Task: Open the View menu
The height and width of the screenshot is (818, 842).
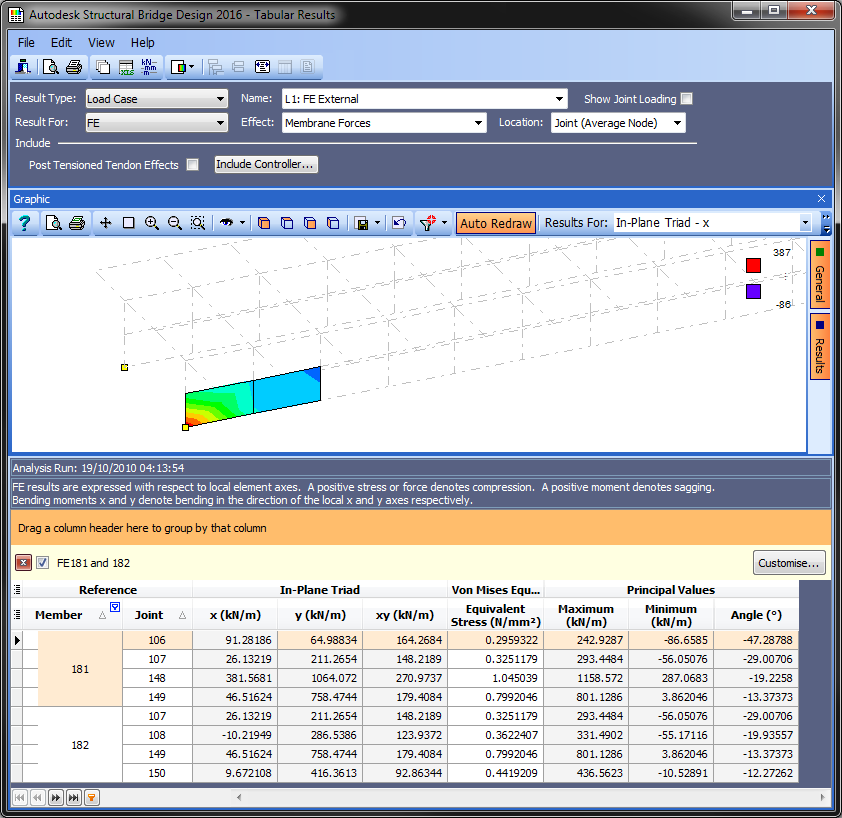Action: click(x=101, y=42)
